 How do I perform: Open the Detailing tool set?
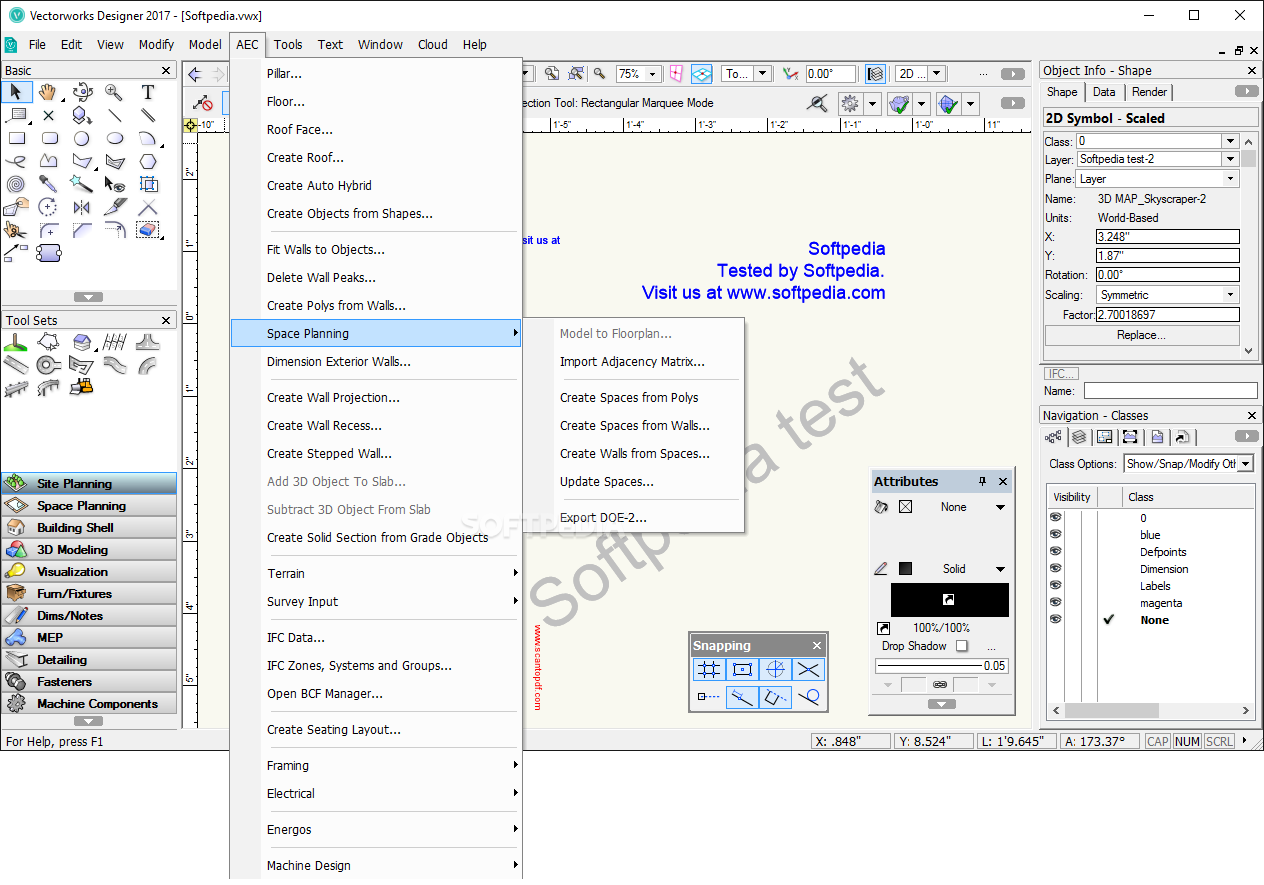89,660
